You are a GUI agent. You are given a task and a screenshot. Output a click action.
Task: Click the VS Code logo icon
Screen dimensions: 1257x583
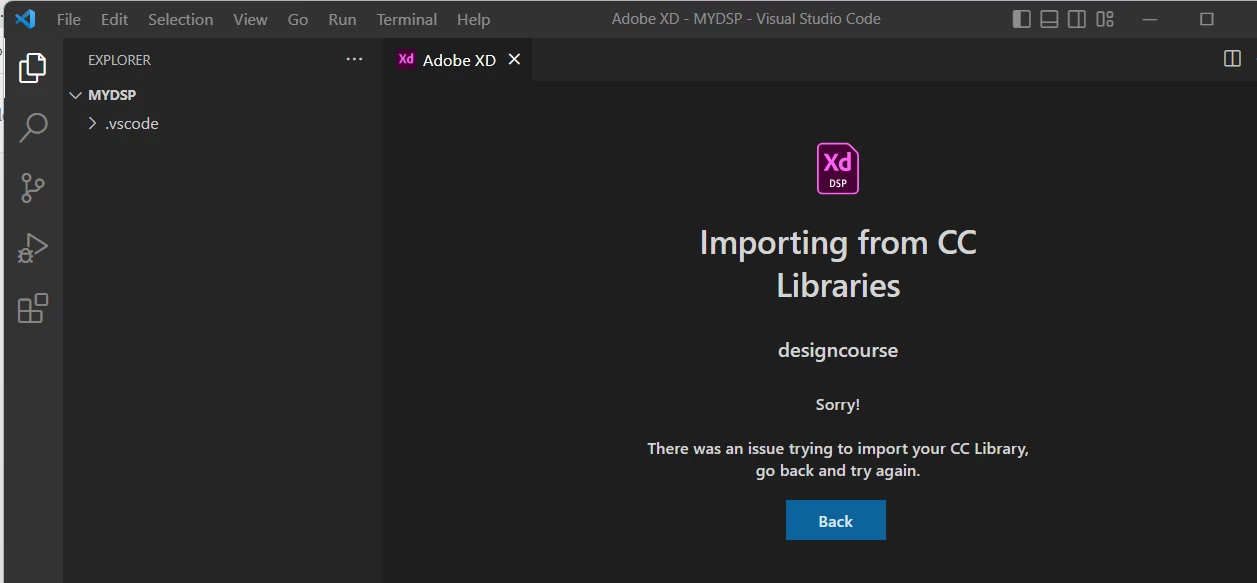pos(25,19)
